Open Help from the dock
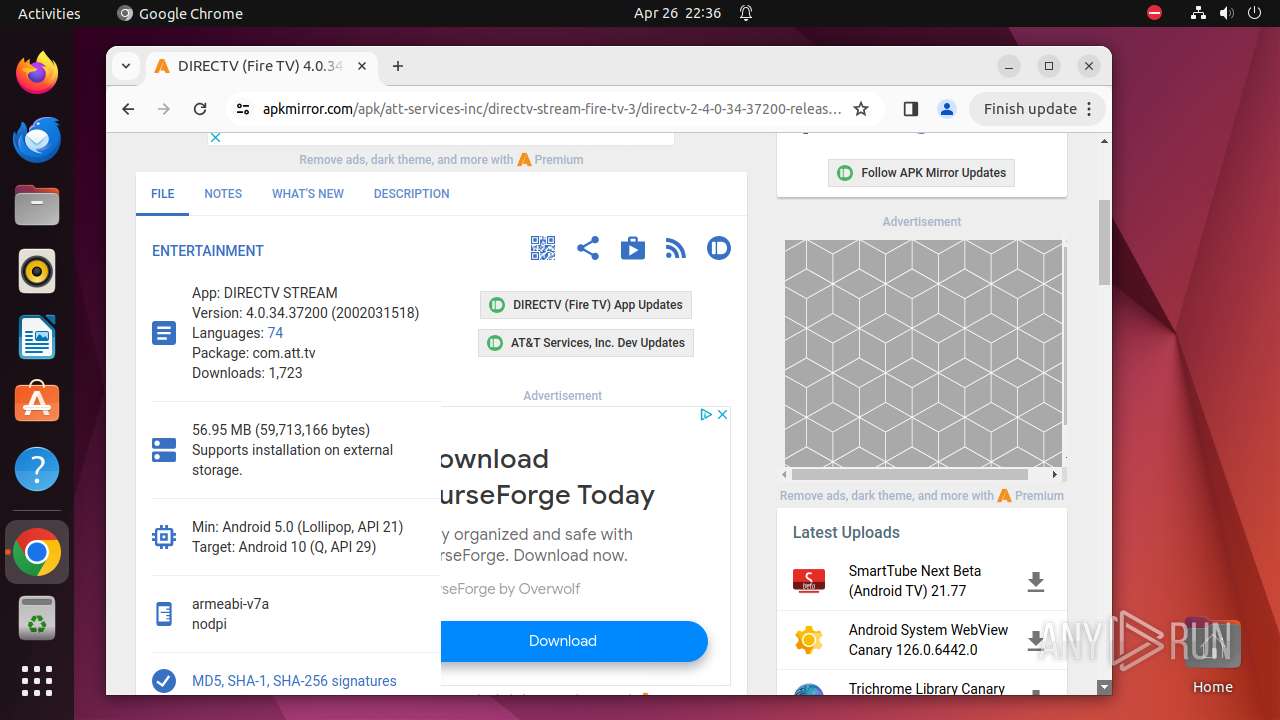Image resolution: width=1280 pixels, height=720 pixels. 37,469
